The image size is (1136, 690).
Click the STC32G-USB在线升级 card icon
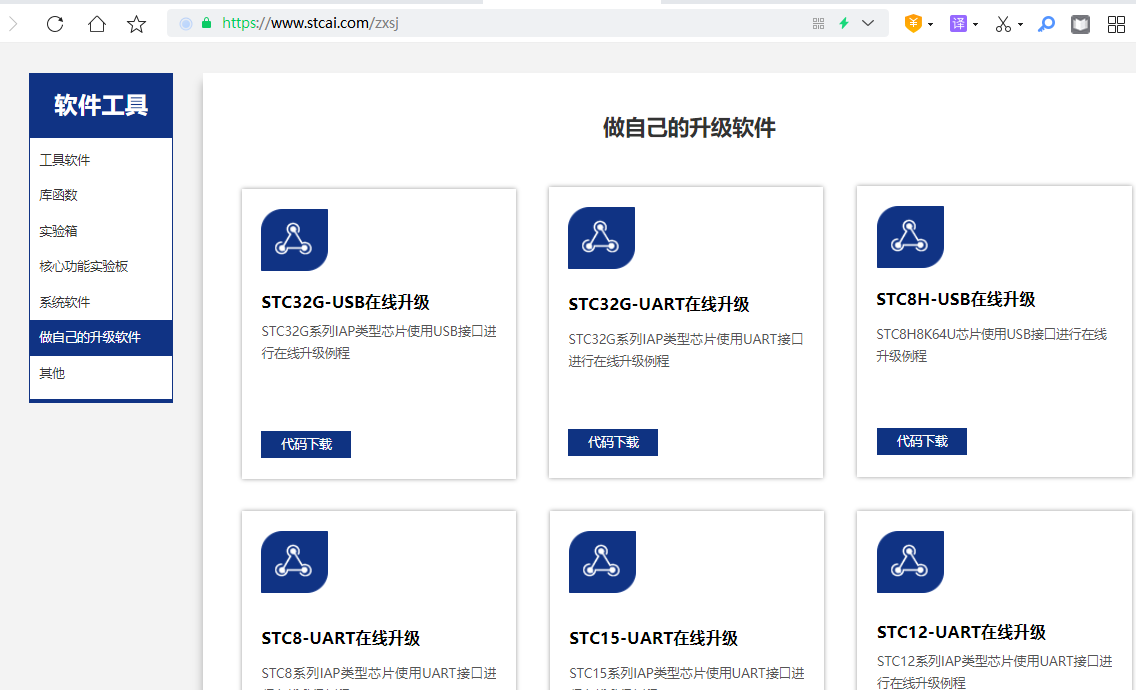click(x=294, y=240)
